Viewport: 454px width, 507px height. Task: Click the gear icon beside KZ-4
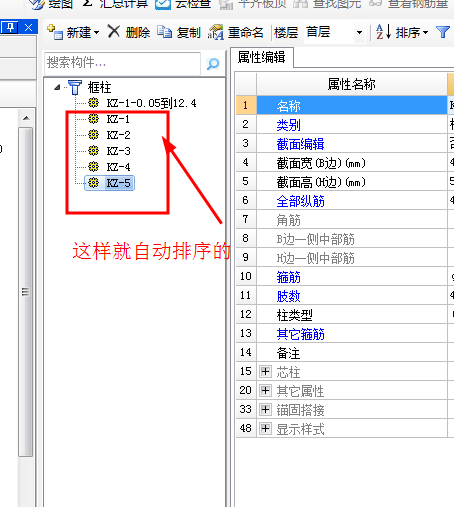click(x=93, y=166)
